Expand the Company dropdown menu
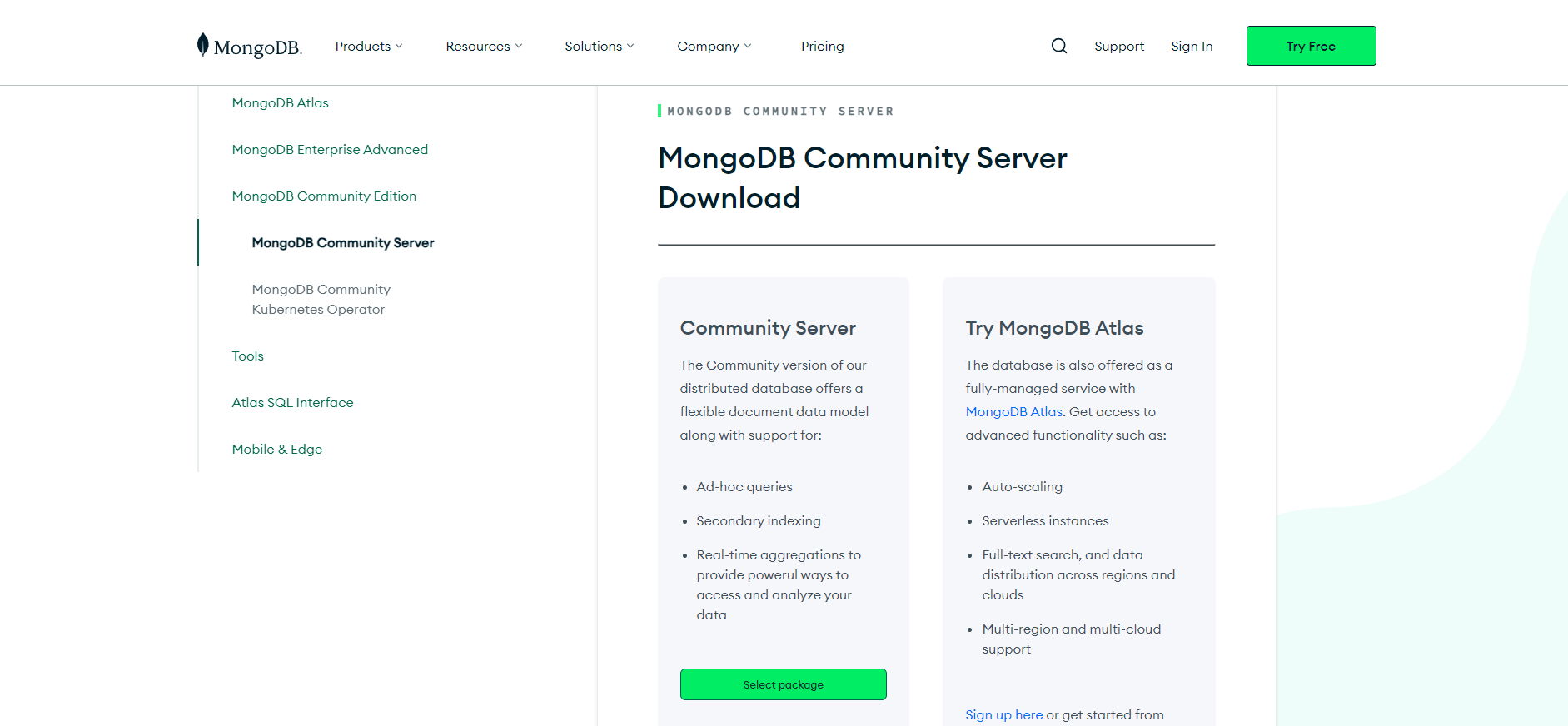Image resolution: width=1568 pixels, height=726 pixels. 714,47
